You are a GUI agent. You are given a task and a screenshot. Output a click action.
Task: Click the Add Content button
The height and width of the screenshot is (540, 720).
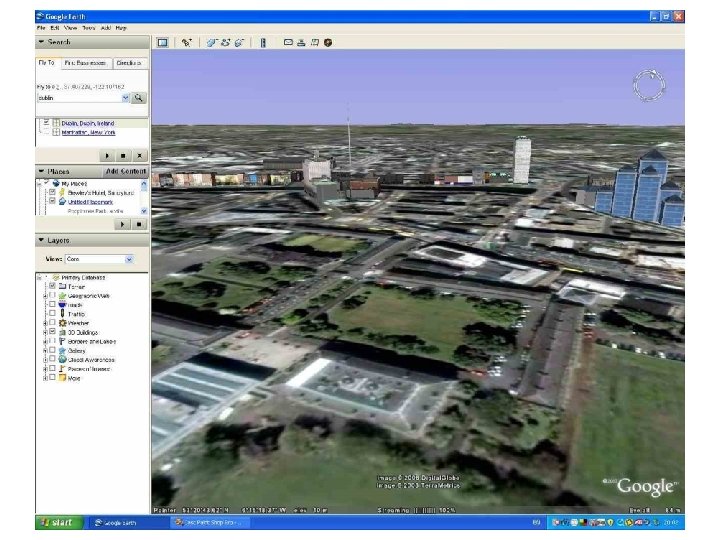[x=125, y=171]
